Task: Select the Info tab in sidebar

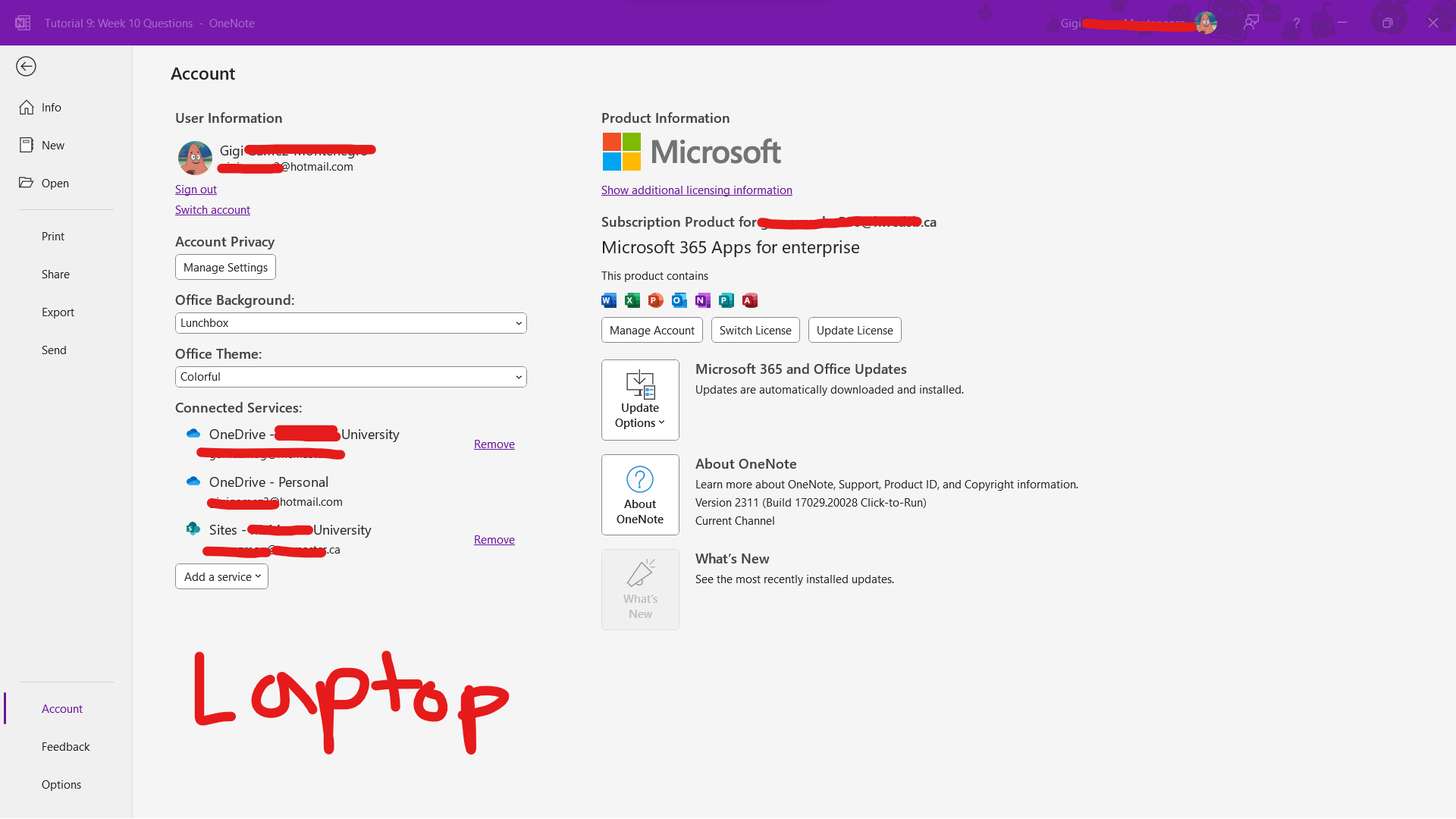Action: point(52,108)
